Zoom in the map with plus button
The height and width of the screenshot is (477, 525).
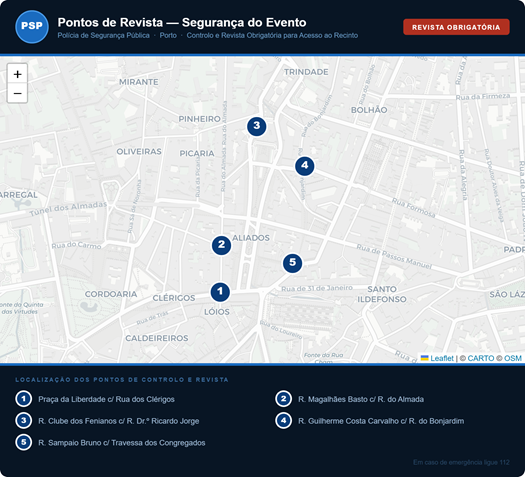point(17,74)
